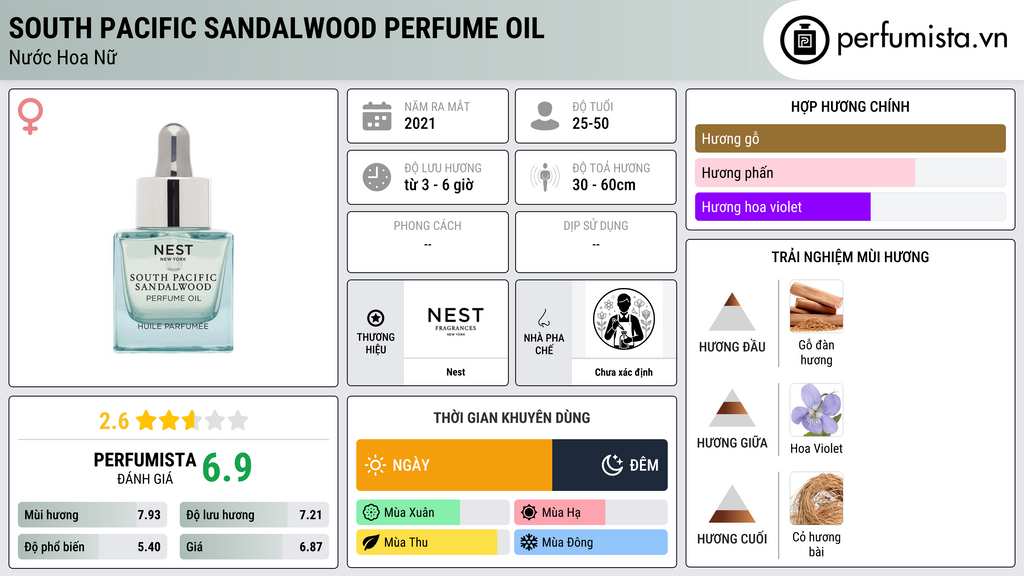Screen dimensions: 1024x576
Task: Click the perfumista.vn perfume bottle logo icon
Action: (804, 40)
